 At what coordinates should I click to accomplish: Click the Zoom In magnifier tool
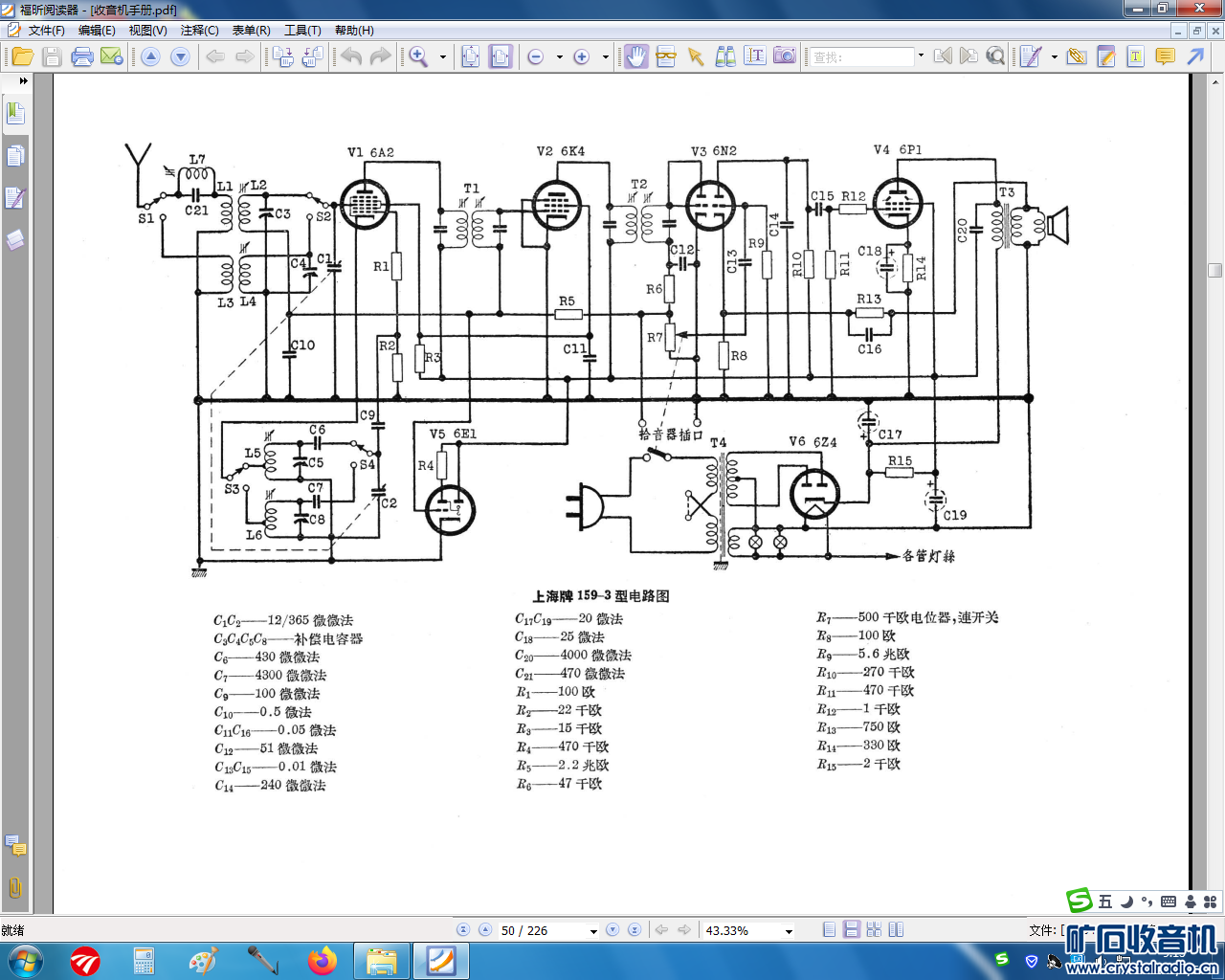tap(418, 56)
